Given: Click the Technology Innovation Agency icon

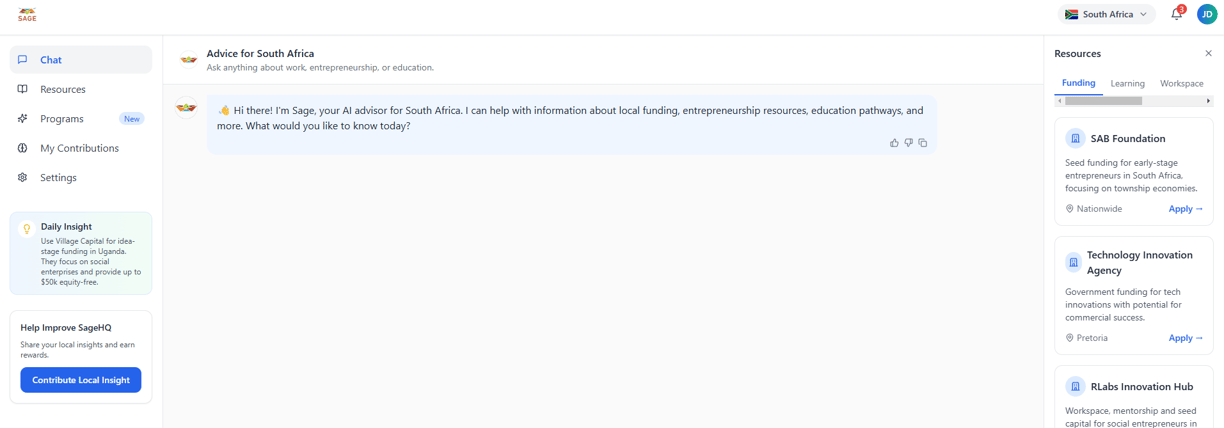Looking at the screenshot, I should point(1073,263).
